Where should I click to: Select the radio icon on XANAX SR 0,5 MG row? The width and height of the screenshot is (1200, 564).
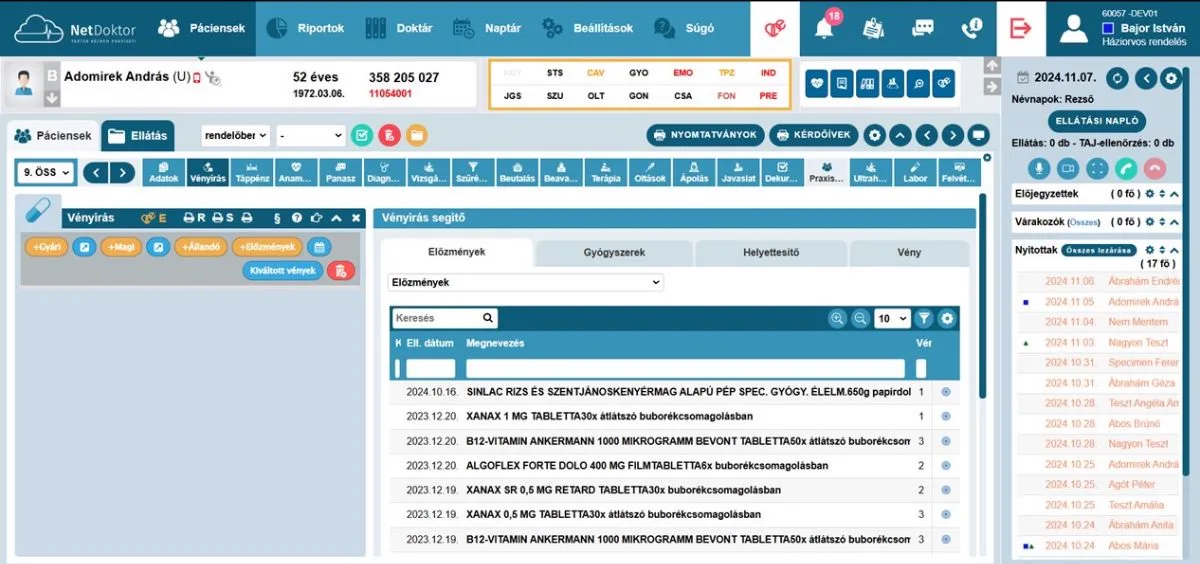[946, 490]
